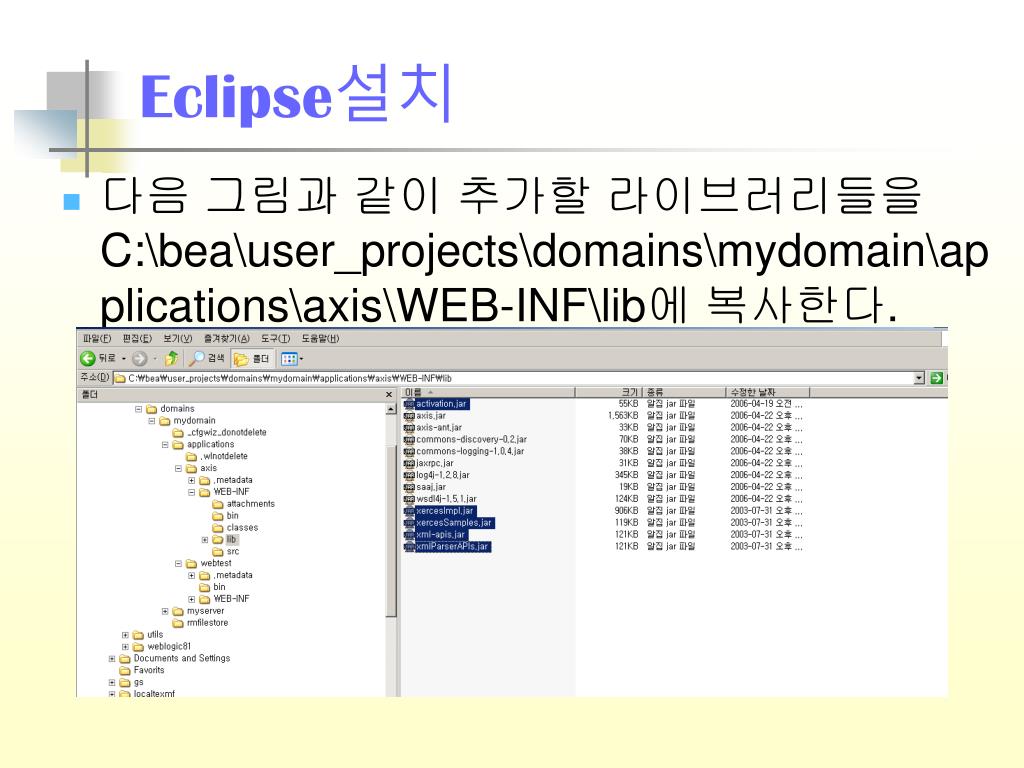1024x768 pixels.
Task: Expand Documents and Settings tree node
Action: click(x=112, y=659)
